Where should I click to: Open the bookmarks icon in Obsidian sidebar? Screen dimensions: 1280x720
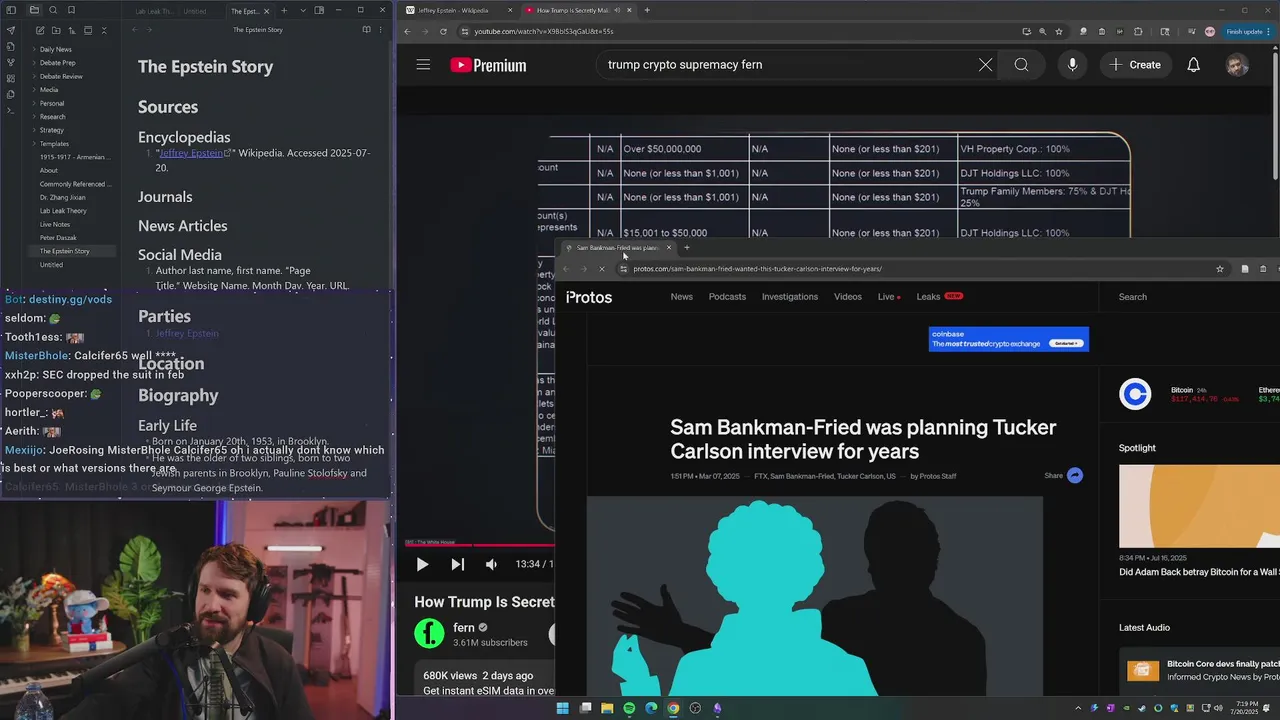tap(71, 10)
